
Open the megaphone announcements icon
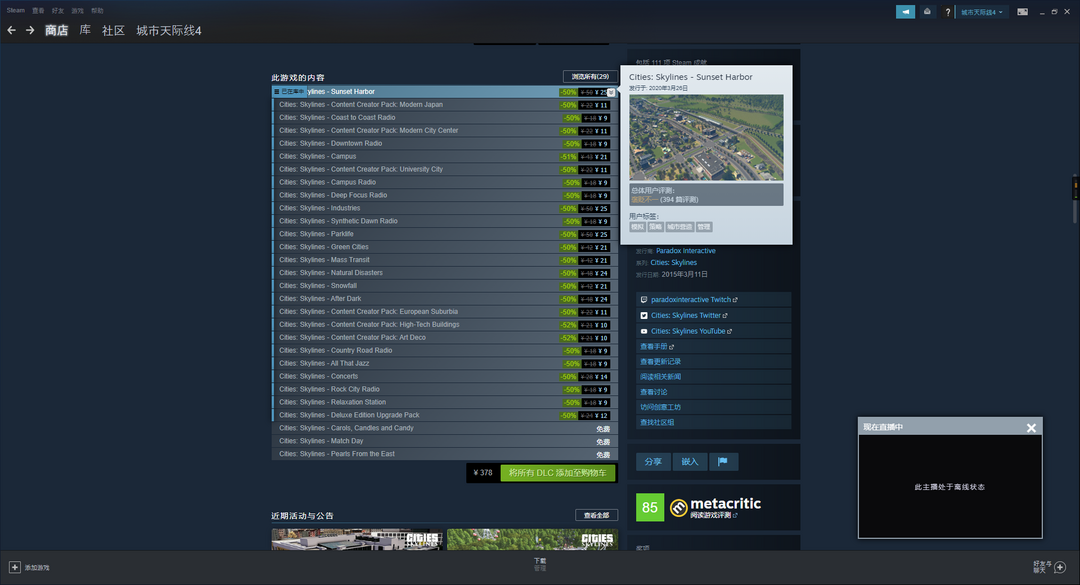pos(905,12)
